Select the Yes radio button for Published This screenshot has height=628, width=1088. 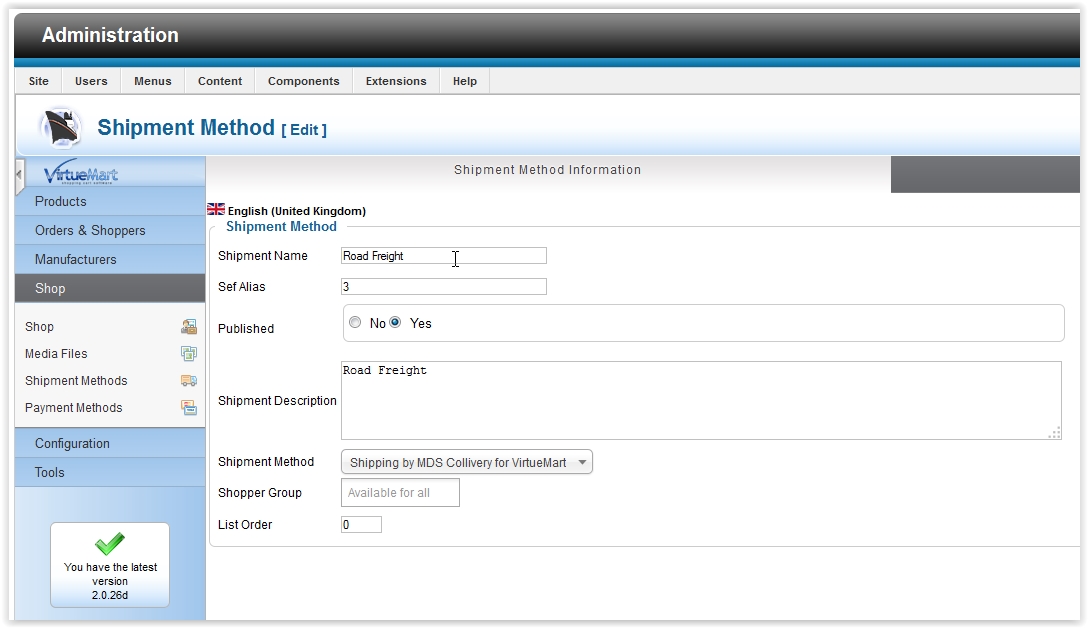tap(396, 323)
